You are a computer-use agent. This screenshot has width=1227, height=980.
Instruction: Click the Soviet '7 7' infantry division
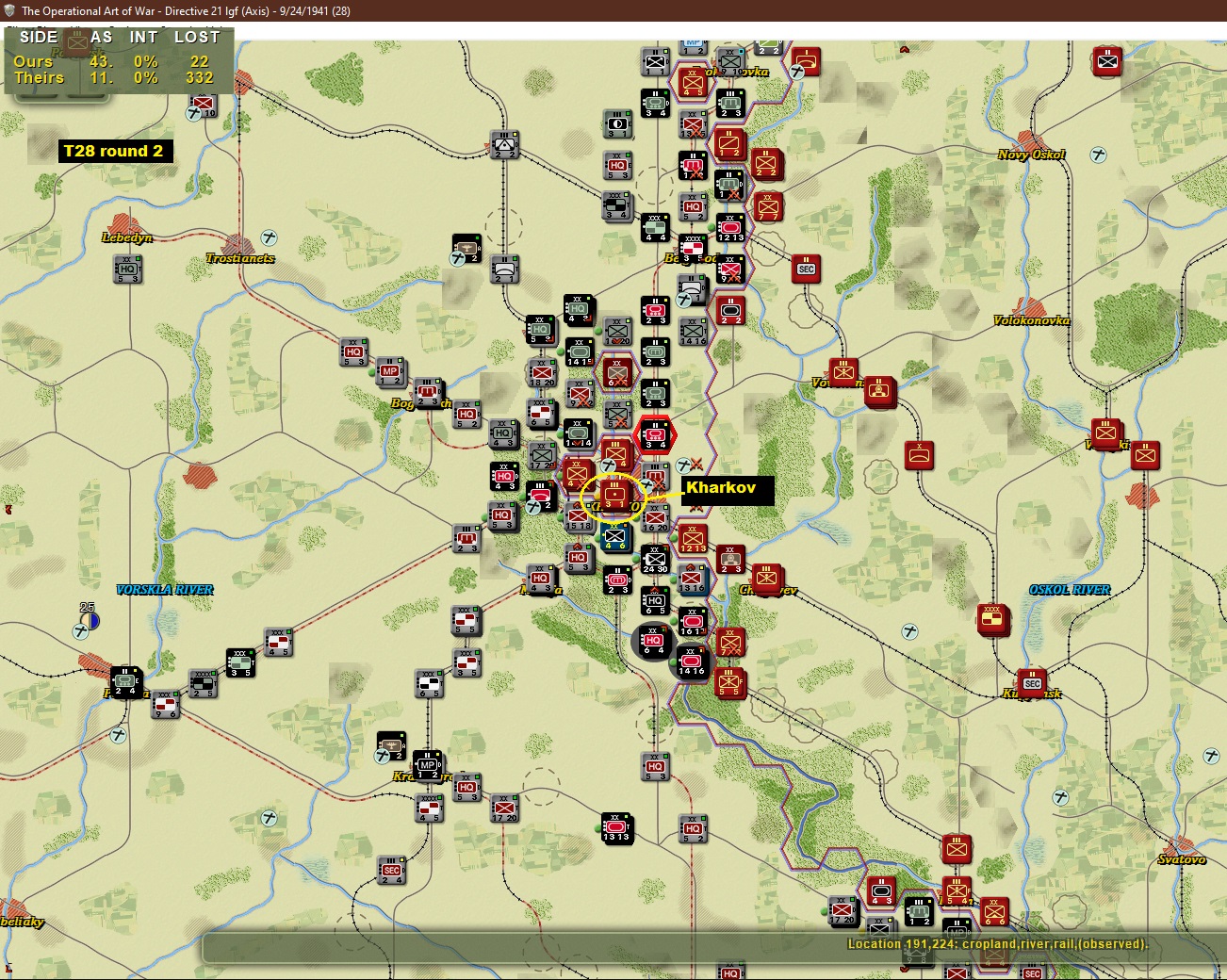[x=768, y=206]
